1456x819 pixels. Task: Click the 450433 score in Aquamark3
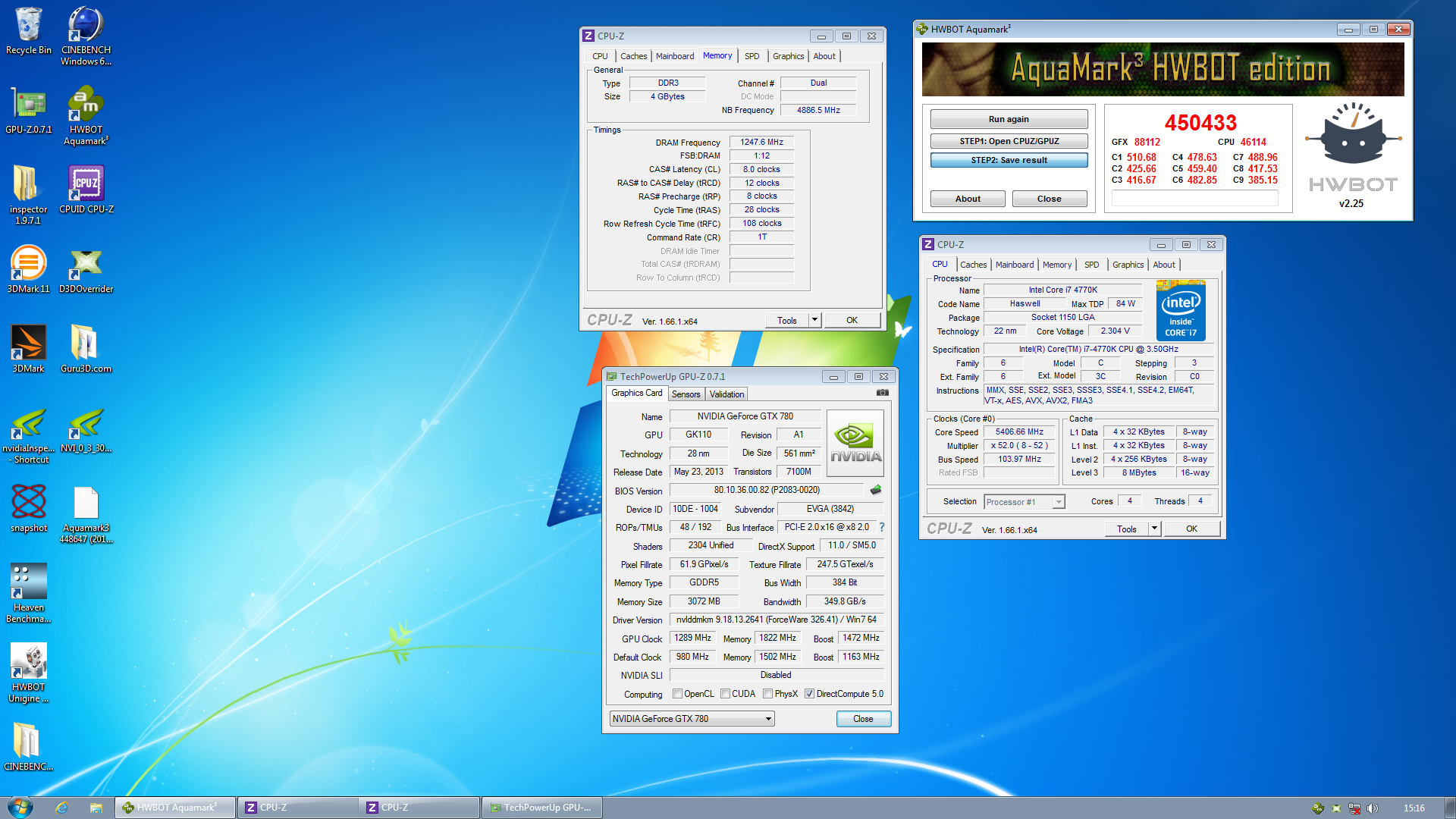coord(1200,122)
